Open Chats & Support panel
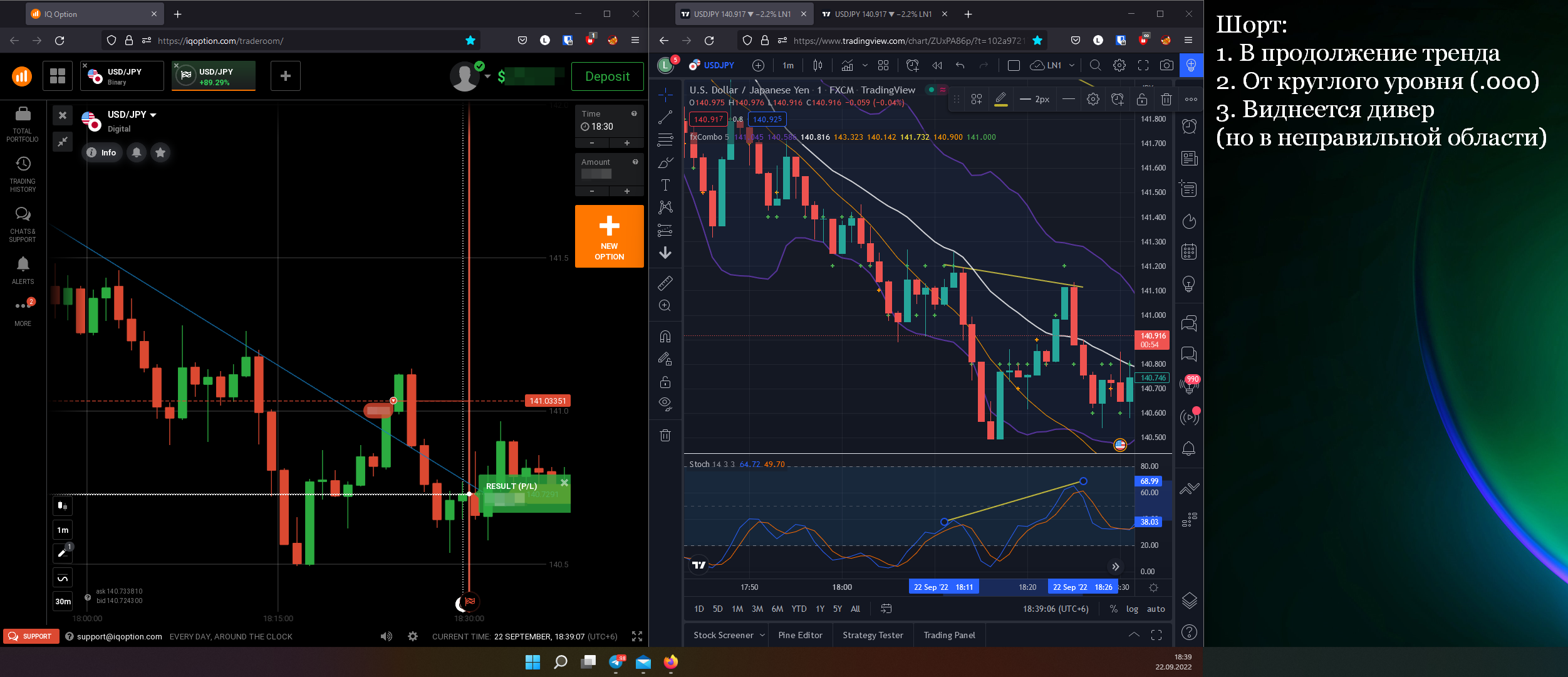Screen dimensions: 1568x677 tap(23, 224)
